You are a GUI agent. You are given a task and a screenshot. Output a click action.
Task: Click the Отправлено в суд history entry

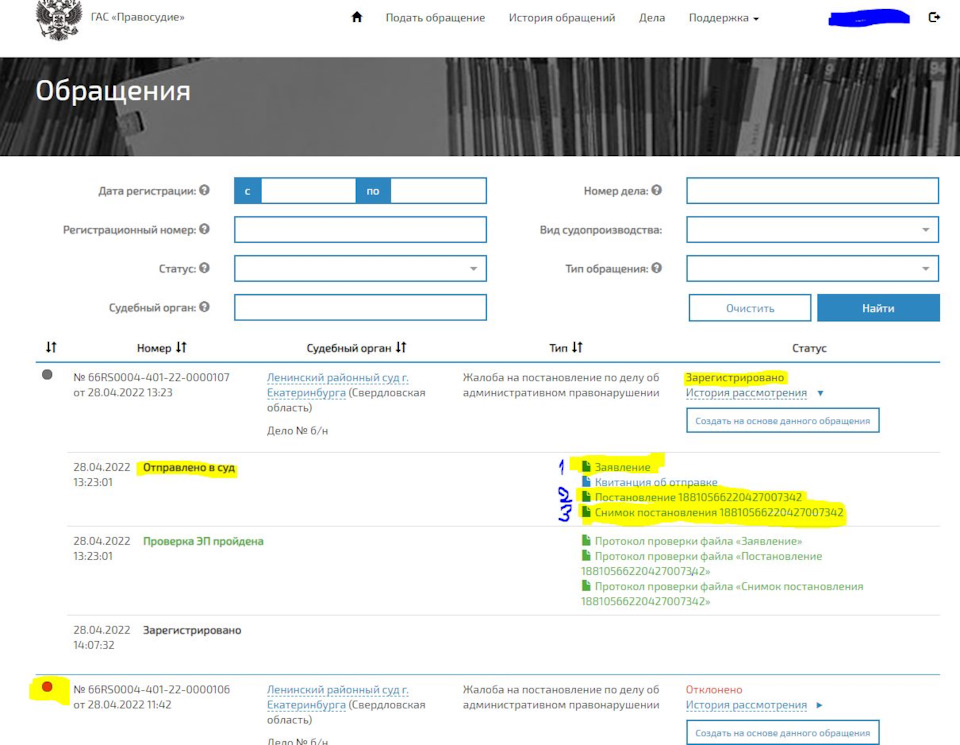(189, 468)
